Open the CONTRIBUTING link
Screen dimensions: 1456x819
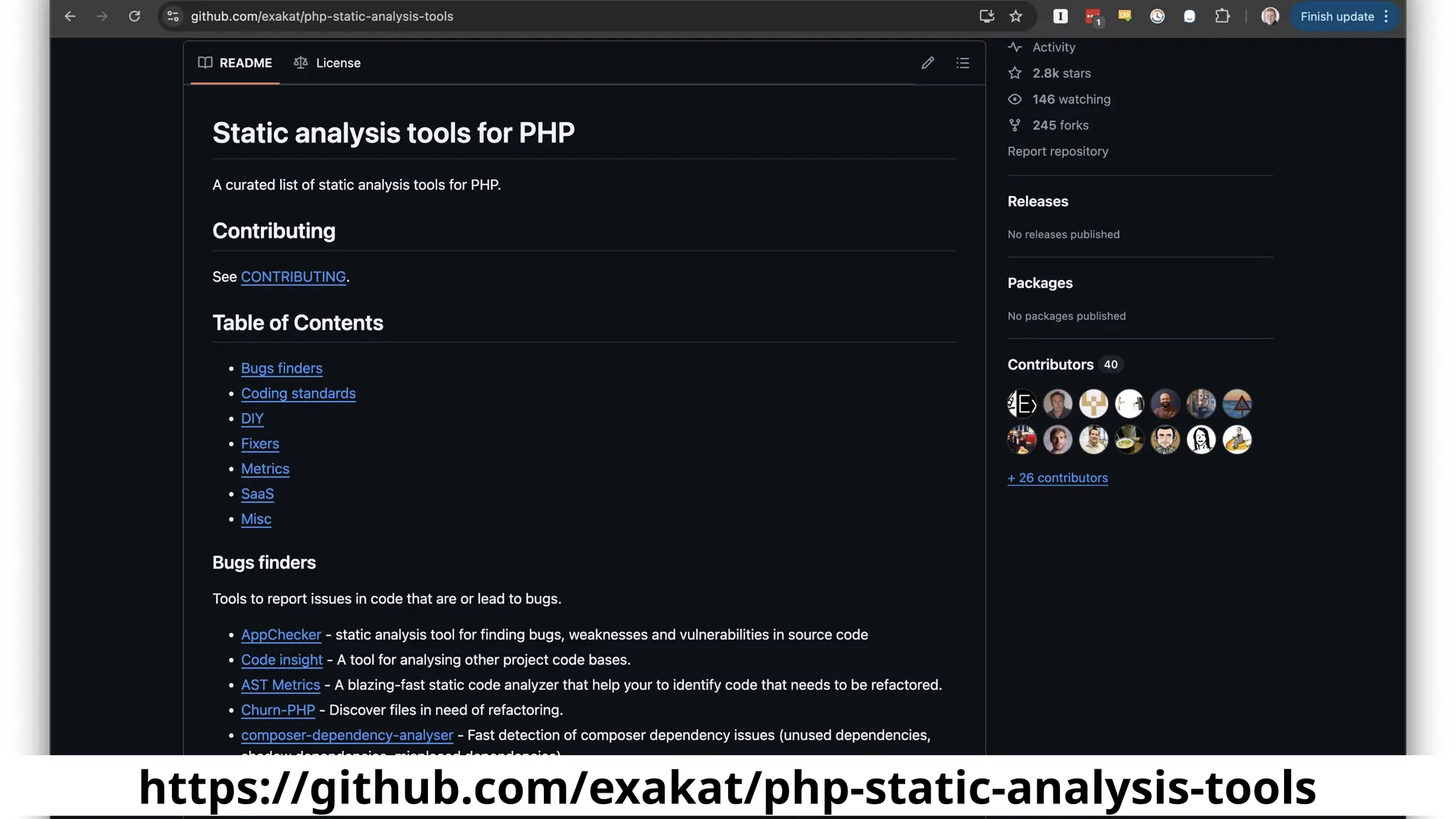pos(293,277)
